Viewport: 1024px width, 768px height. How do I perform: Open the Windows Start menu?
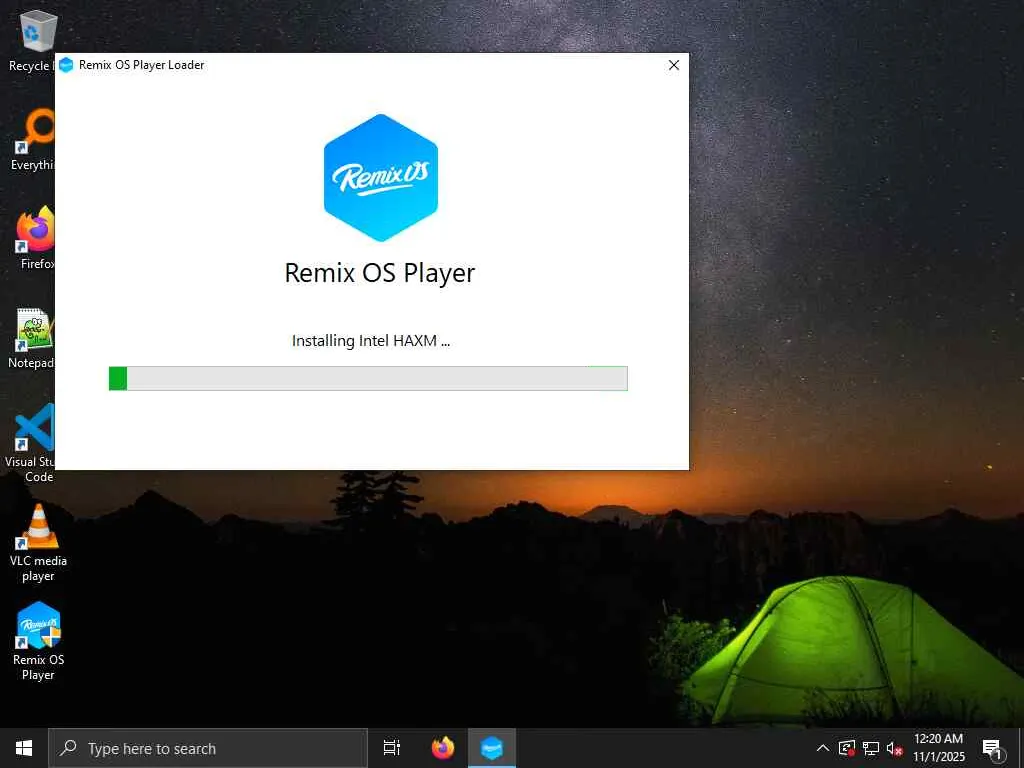(24, 748)
